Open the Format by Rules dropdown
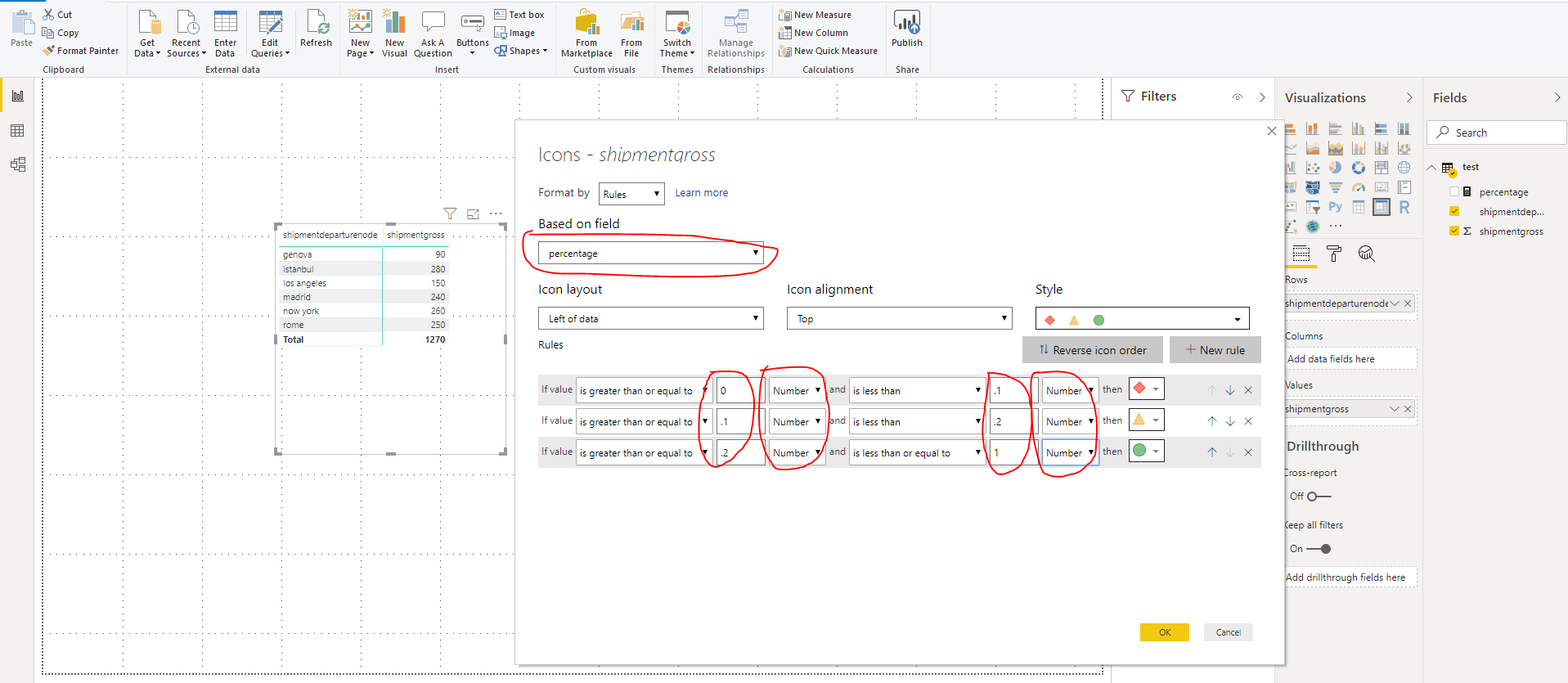The height and width of the screenshot is (683, 1568). 631,194
